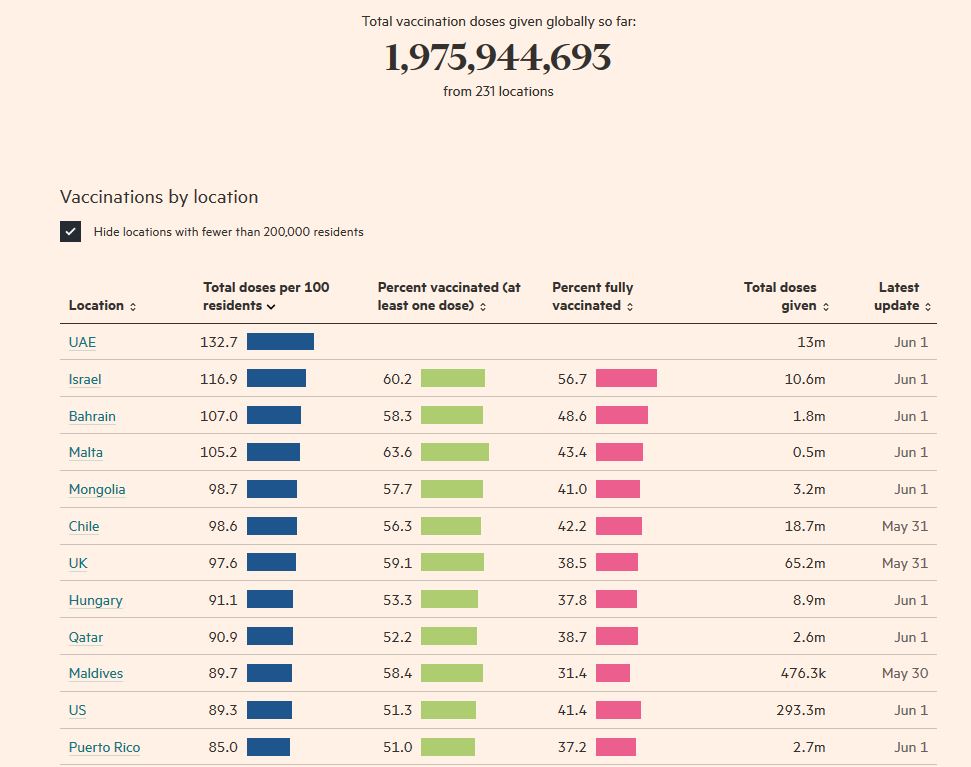This screenshot has height=767, width=971.
Task: Sort by Total doses given column
Action: (786, 297)
